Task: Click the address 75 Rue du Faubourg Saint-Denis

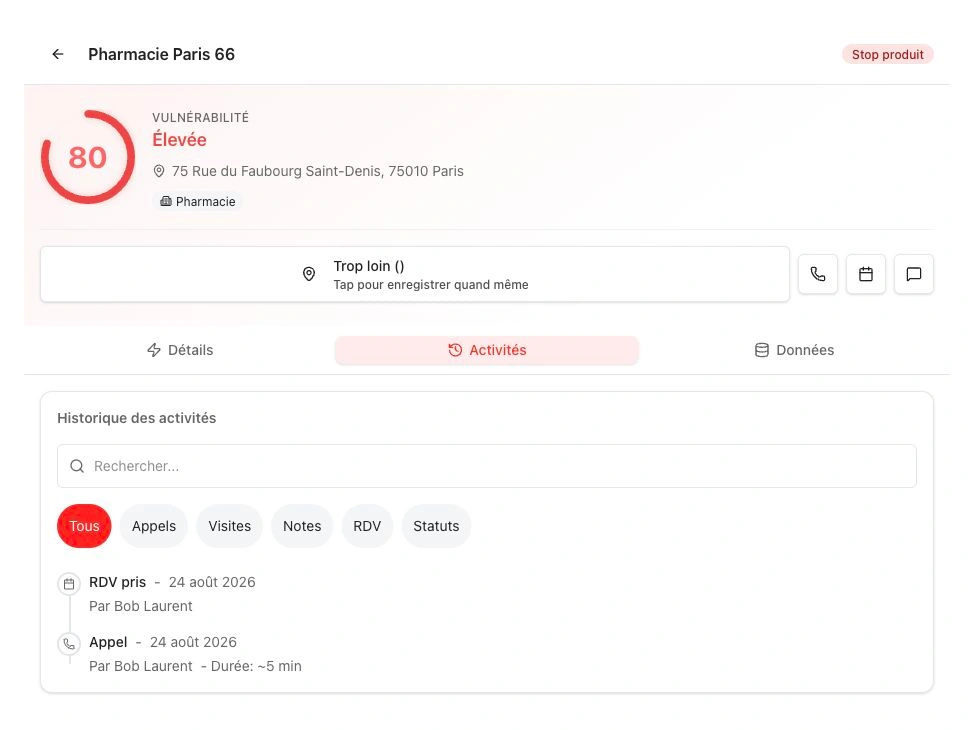Action: pos(317,171)
